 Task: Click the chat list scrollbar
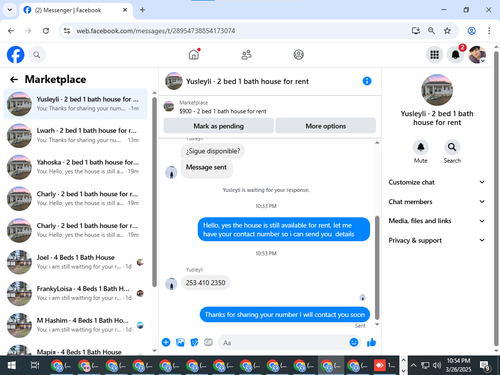pyautogui.click(x=154, y=192)
